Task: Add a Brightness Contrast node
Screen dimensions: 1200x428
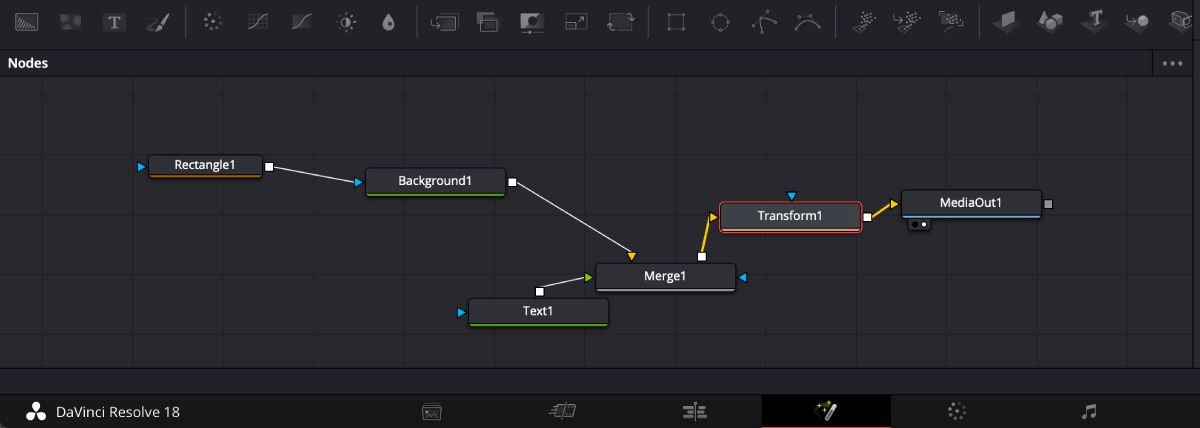Action: tap(346, 21)
